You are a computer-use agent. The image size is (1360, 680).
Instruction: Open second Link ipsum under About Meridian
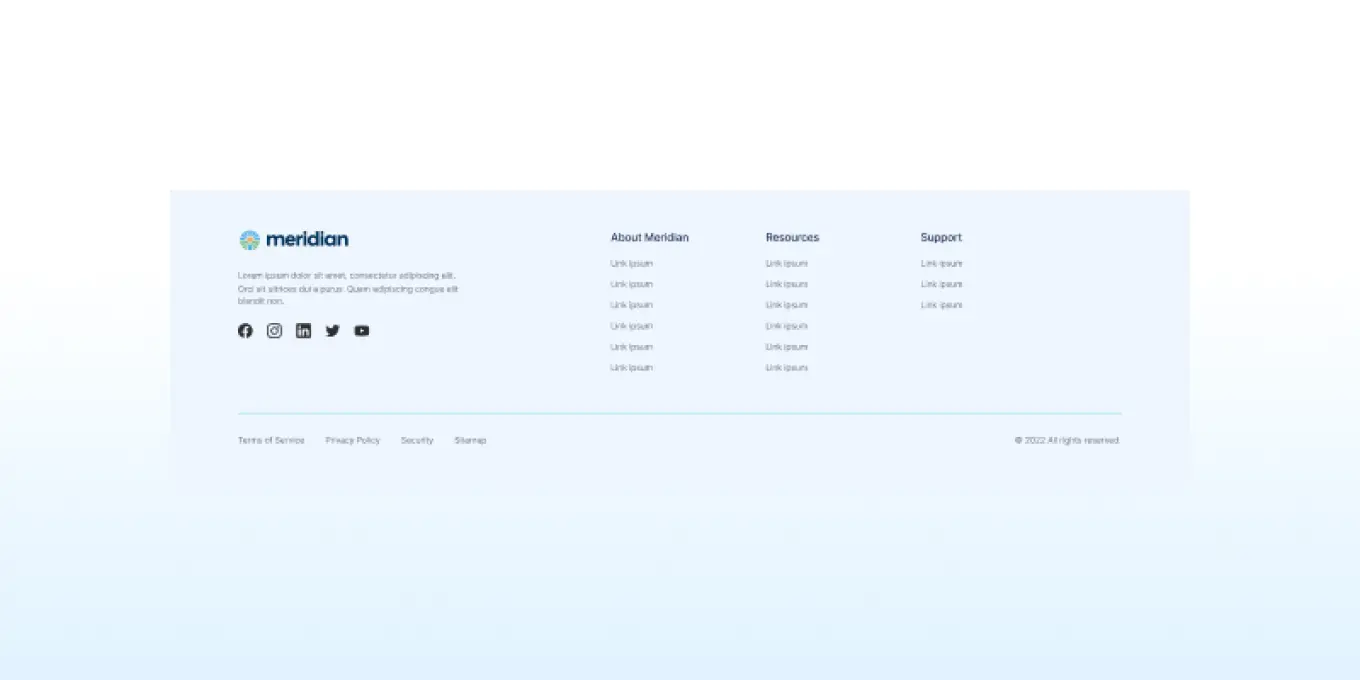click(x=632, y=285)
